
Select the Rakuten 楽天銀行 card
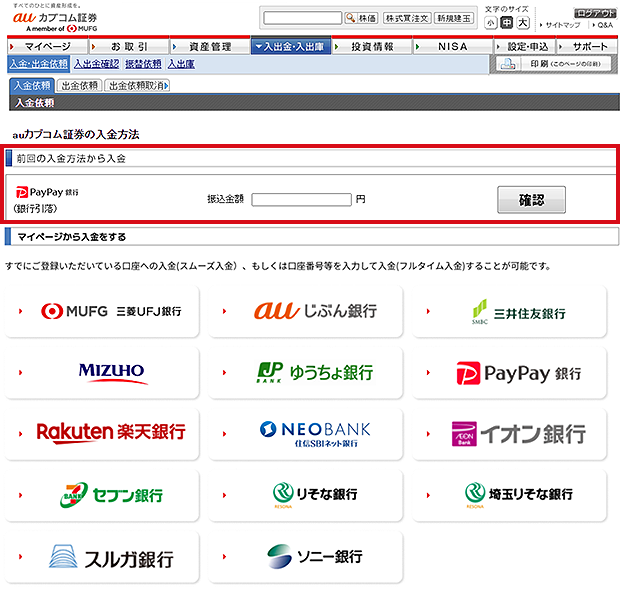coord(102,434)
